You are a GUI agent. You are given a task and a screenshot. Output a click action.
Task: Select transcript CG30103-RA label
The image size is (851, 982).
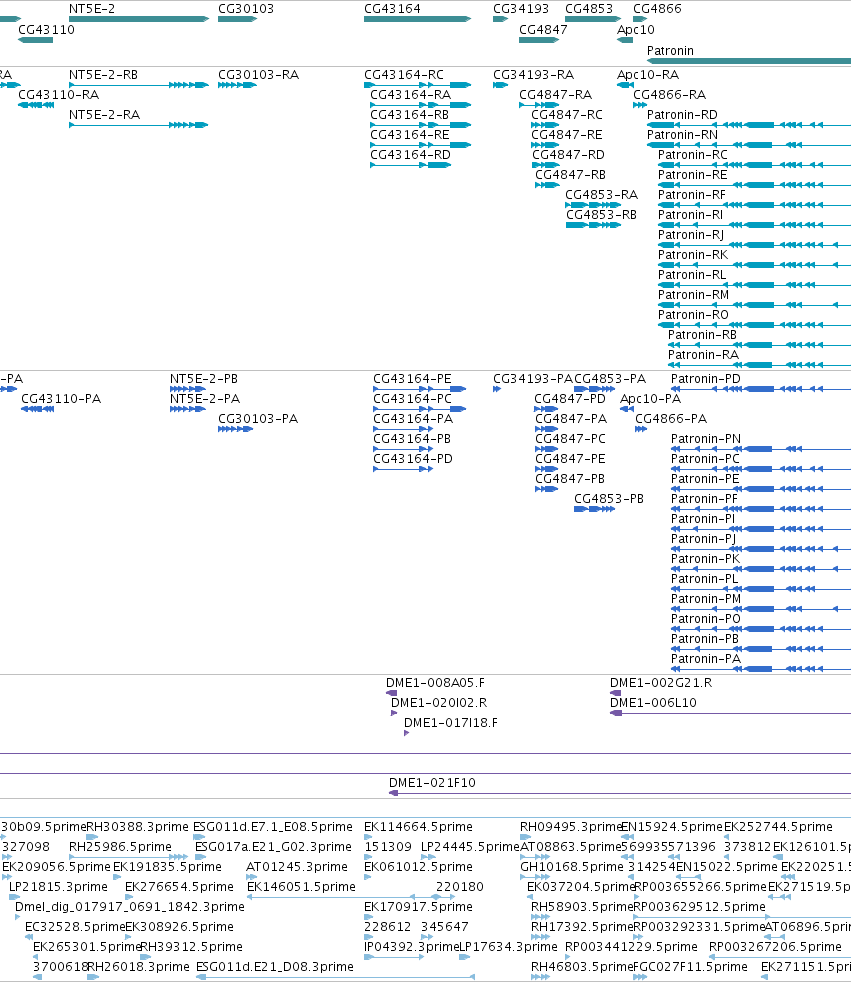click(x=258, y=75)
